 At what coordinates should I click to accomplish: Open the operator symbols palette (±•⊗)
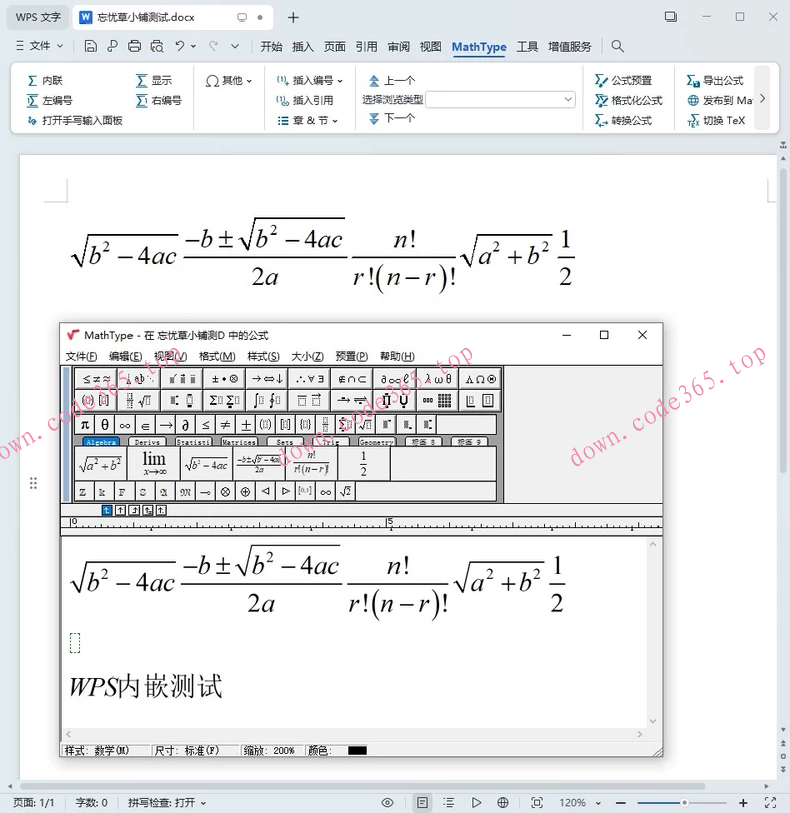click(x=224, y=379)
